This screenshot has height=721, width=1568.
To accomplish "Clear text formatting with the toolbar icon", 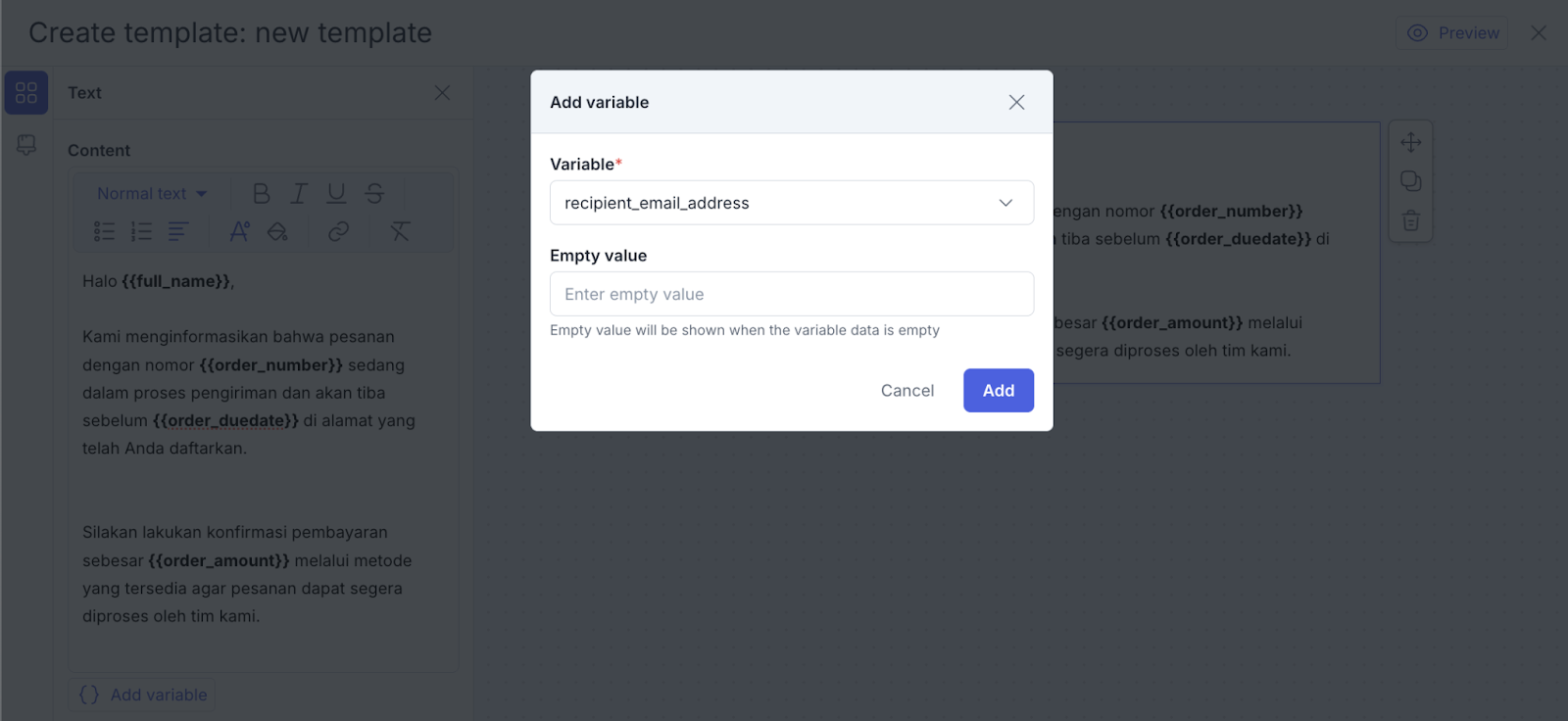I will (x=400, y=231).
